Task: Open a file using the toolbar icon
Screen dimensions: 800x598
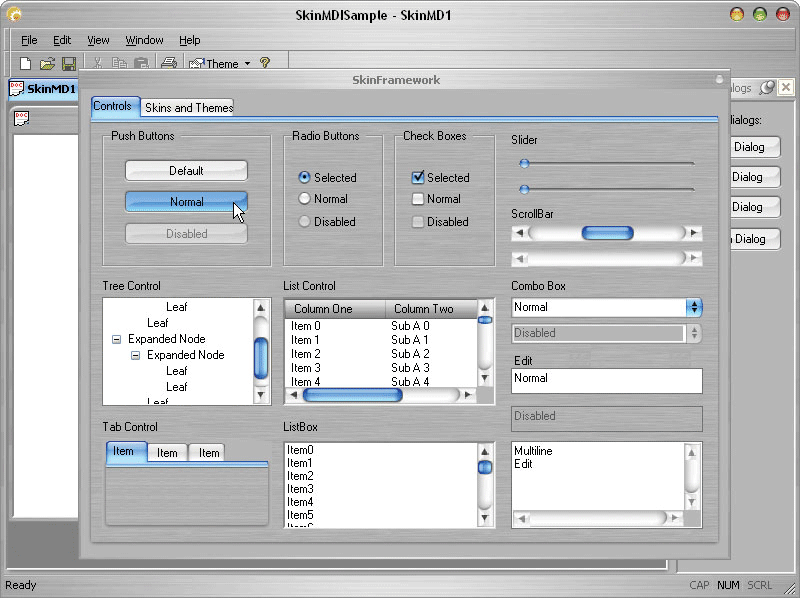Action: (49, 63)
